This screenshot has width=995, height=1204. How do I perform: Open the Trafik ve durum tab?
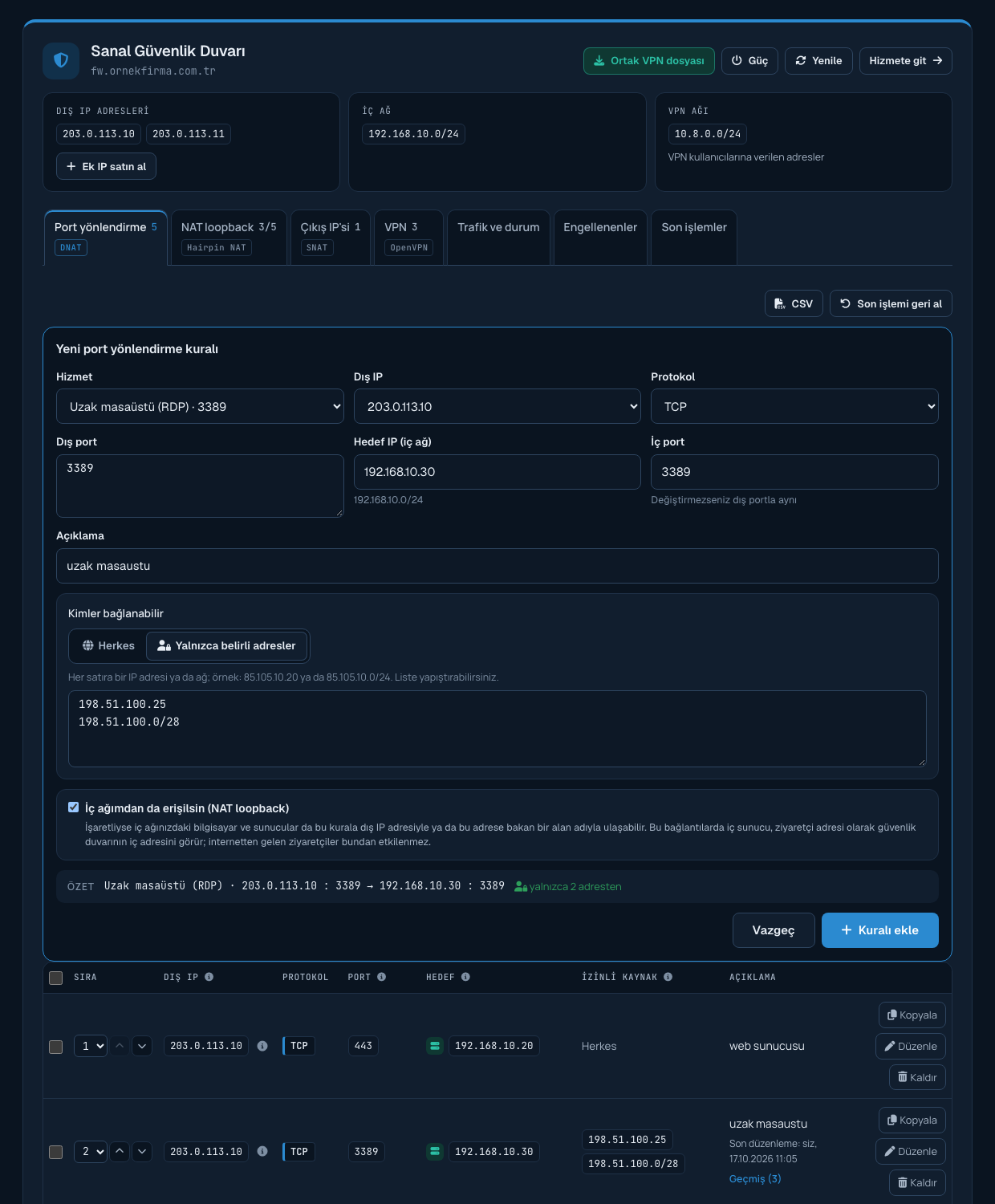[498, 237]
